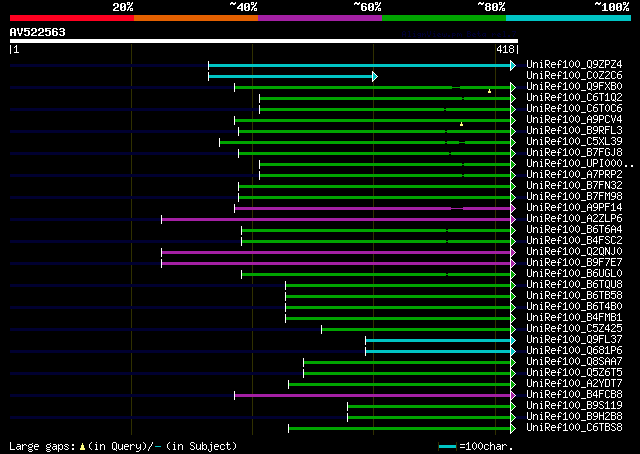Select the purple alignment bar for B4FCB8
The width and height of the screenshot is (640, 454).
click(x=373, y=396)
